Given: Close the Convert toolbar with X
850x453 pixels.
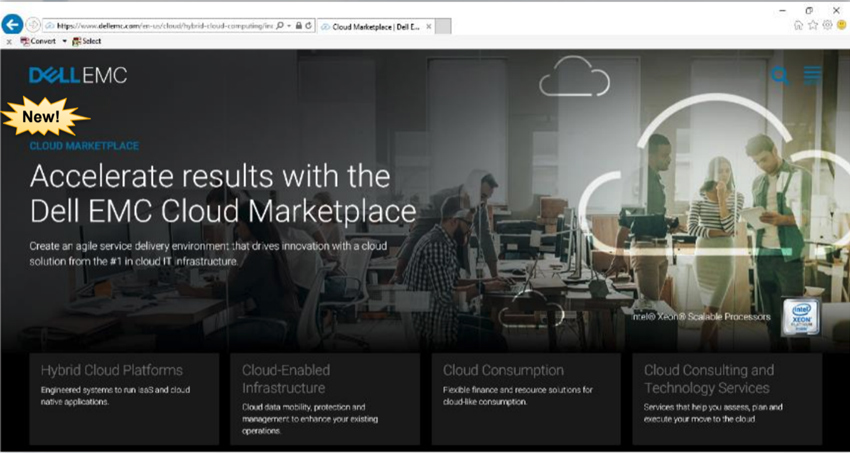Looking at the screenshot, I should click(x=9, y=42).
